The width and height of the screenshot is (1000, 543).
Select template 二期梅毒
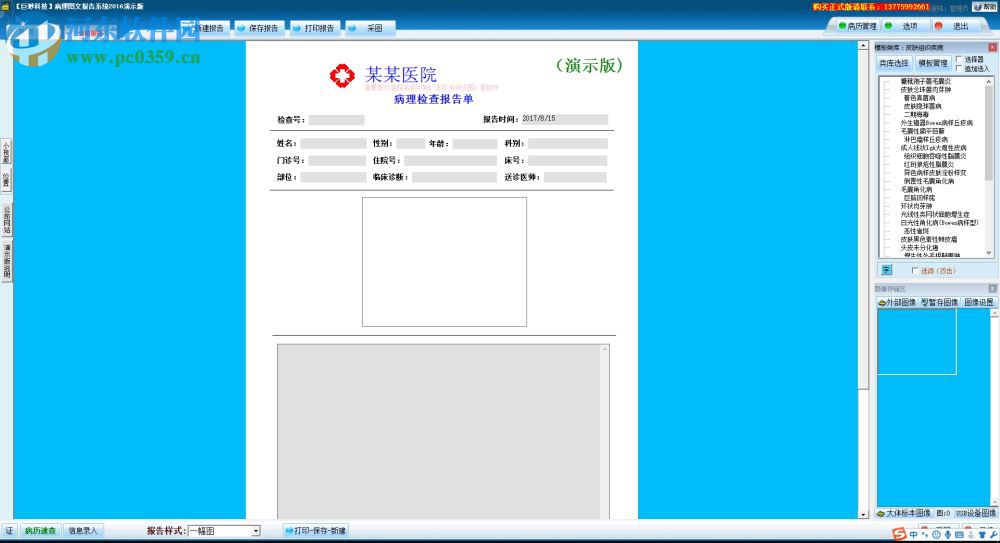click(916, 115)
